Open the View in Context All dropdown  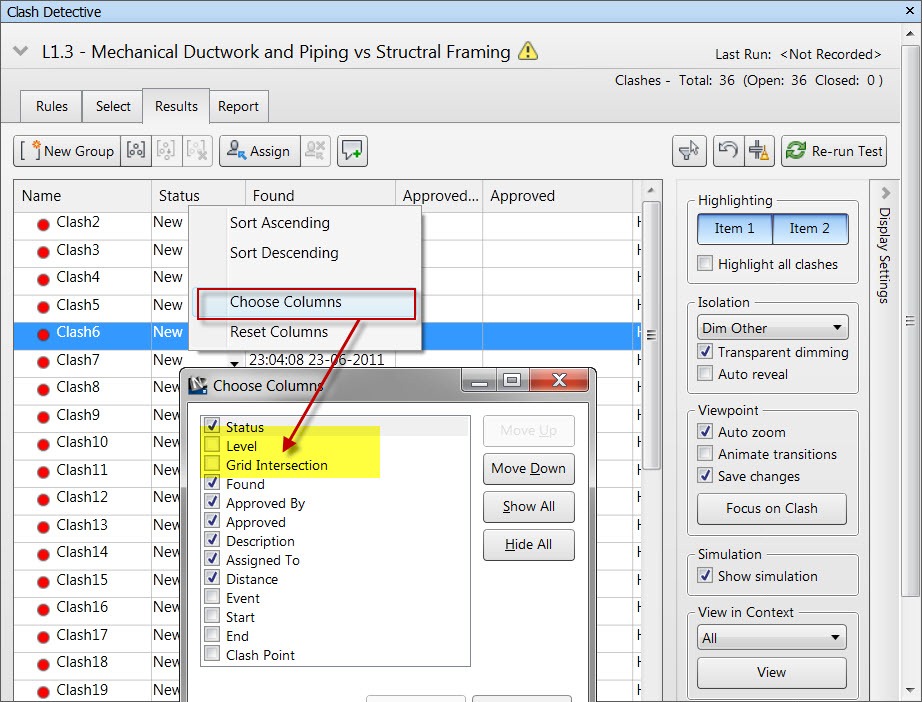[x=772, y=638]
